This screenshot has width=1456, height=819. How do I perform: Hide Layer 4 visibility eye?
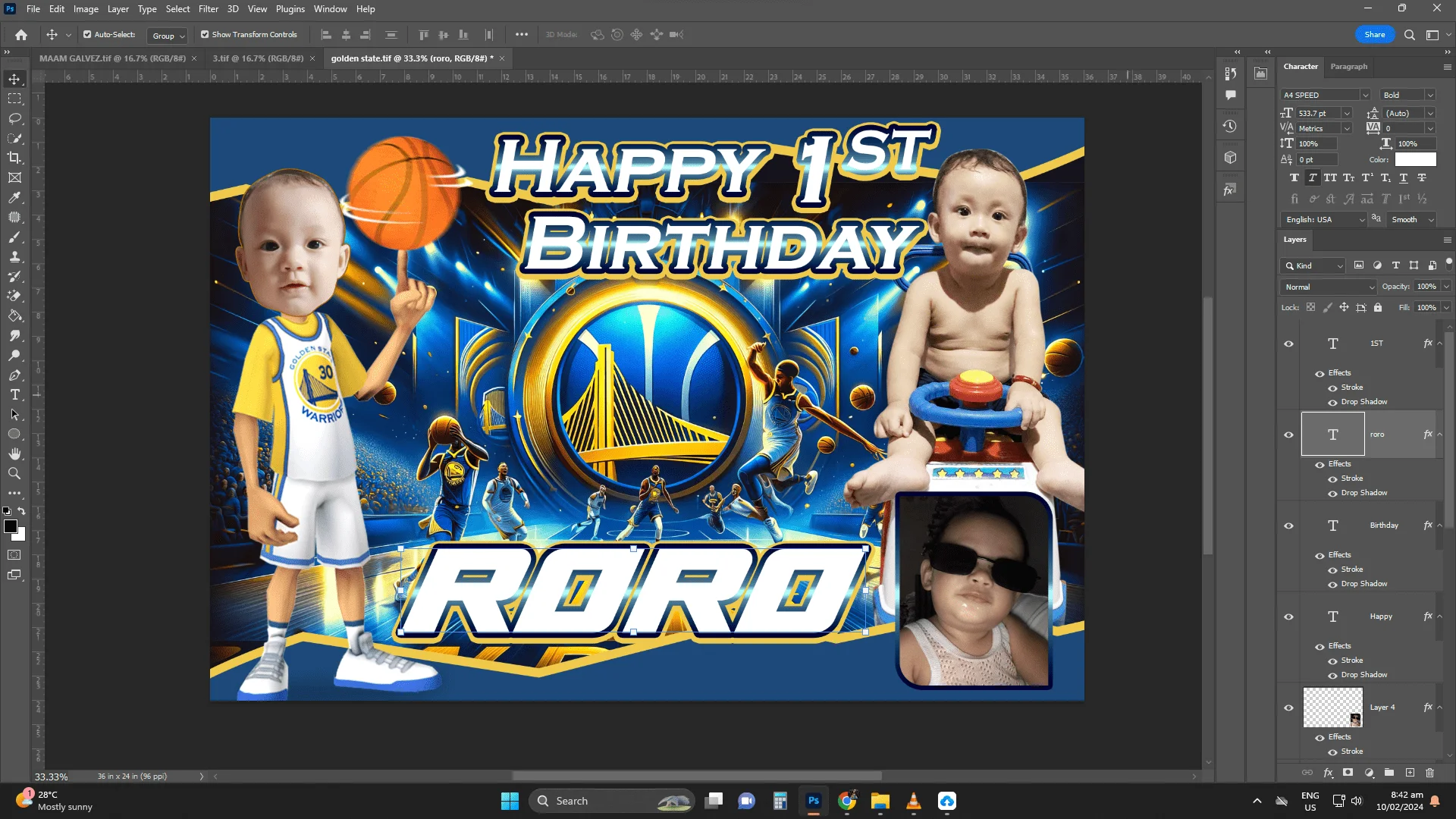(1288, 708)
